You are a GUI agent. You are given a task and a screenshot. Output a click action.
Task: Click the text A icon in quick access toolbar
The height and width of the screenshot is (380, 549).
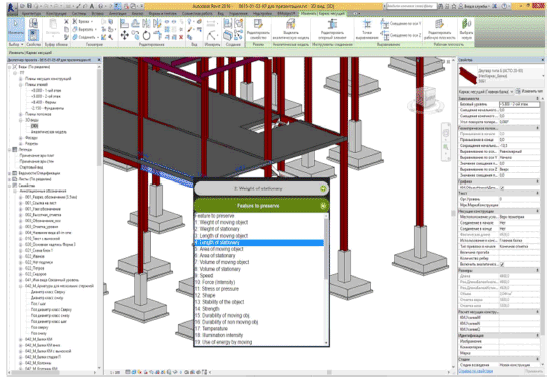click(x=92, y=6)
